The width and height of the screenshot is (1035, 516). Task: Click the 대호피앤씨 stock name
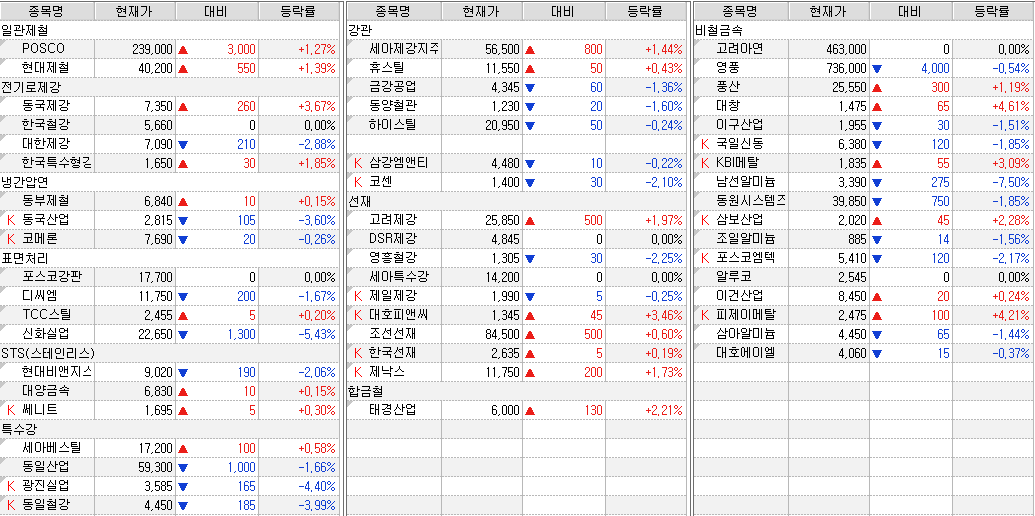399,315
